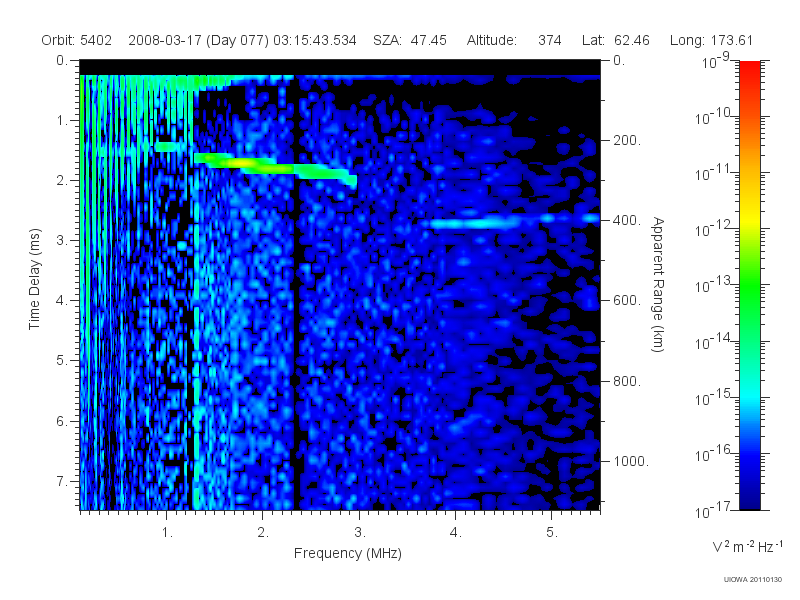
Task: Click the red top of the colorbar
Action: coord(750,69)
